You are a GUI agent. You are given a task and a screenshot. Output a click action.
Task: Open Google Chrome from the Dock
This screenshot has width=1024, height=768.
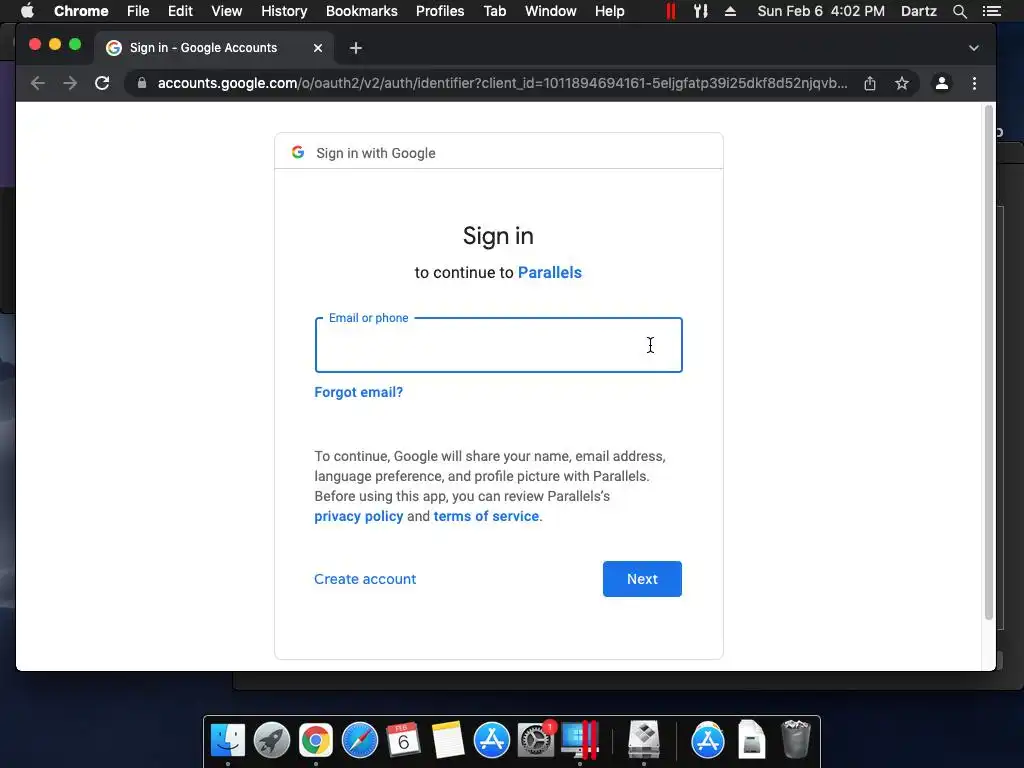pyautogui.click(x=315, y=740)
